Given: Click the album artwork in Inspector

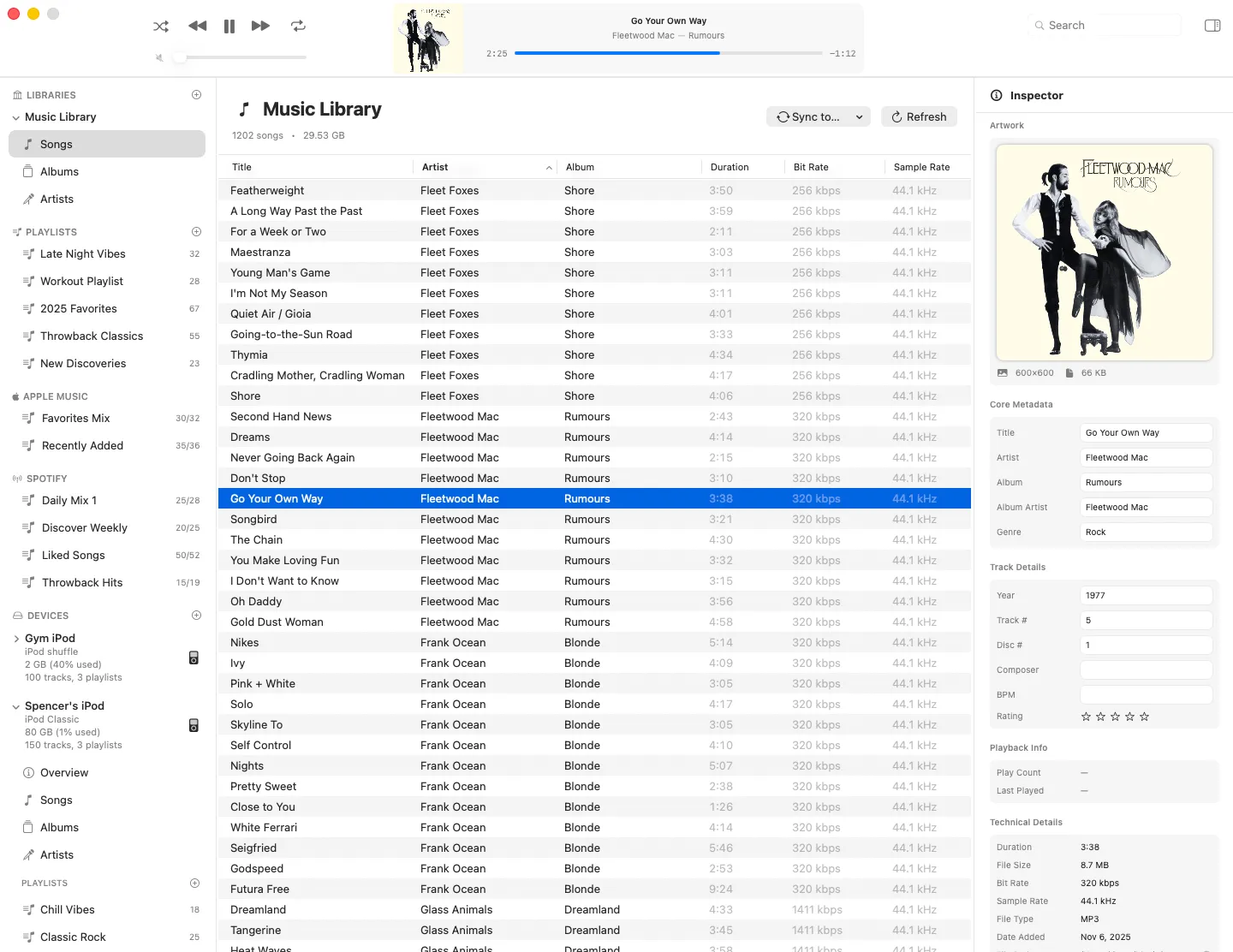Looking at the screenshot, I should [1104, 253].
